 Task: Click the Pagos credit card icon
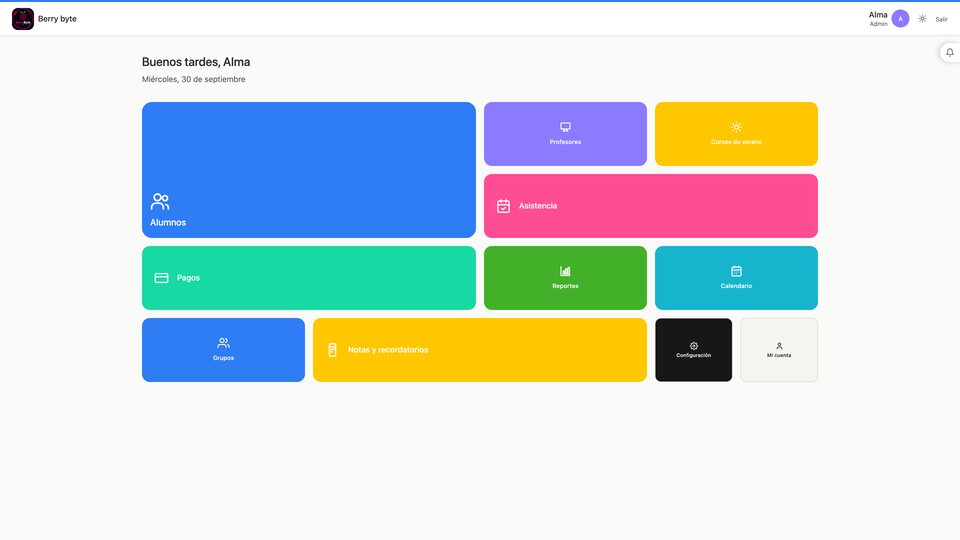[162, 278]
